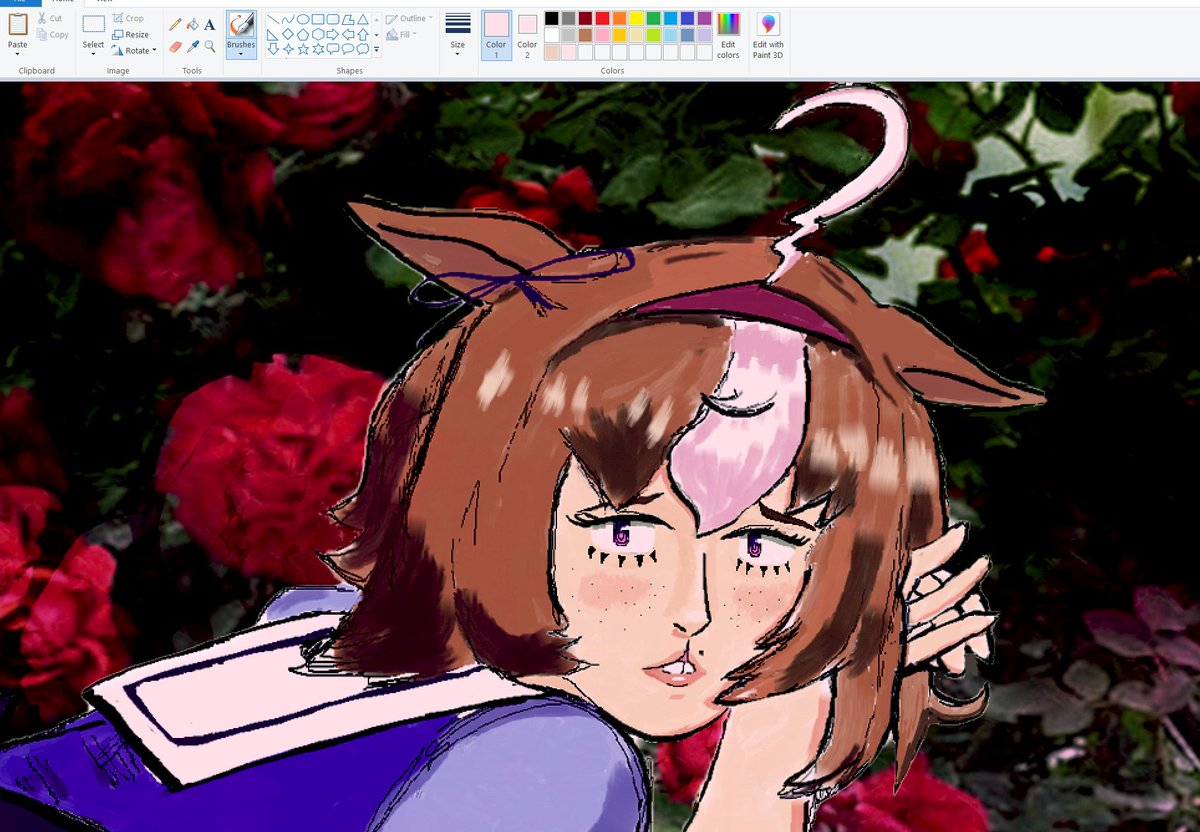Pick the brown color swatch
This screenshot has height=832, width=1200.
[x=585, y=35]
